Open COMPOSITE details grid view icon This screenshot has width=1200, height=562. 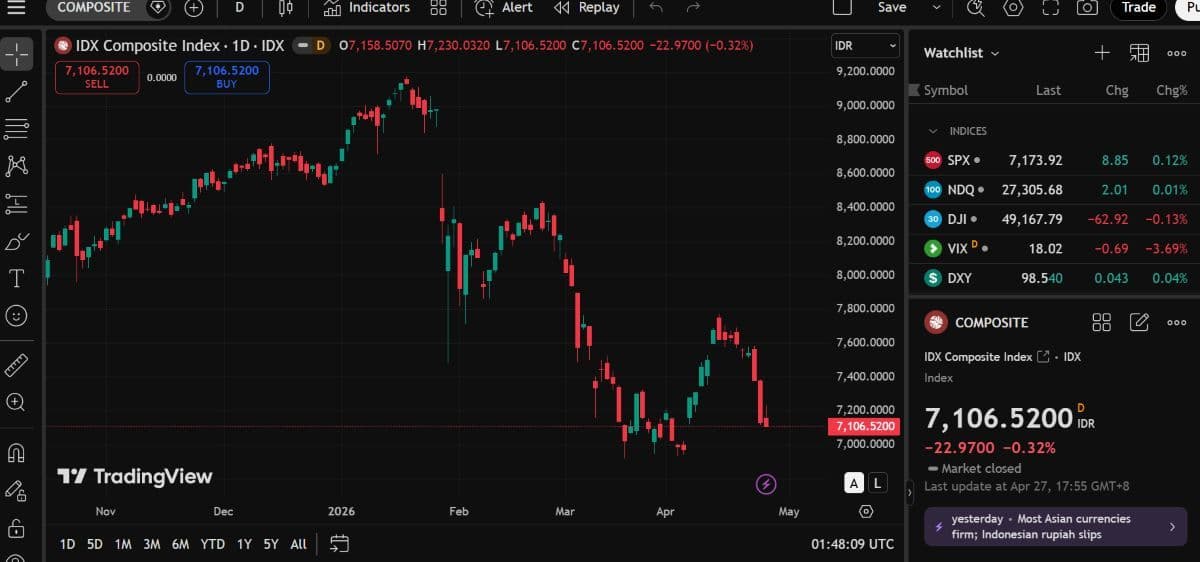pyautogui.click(x=1102, y=322)
